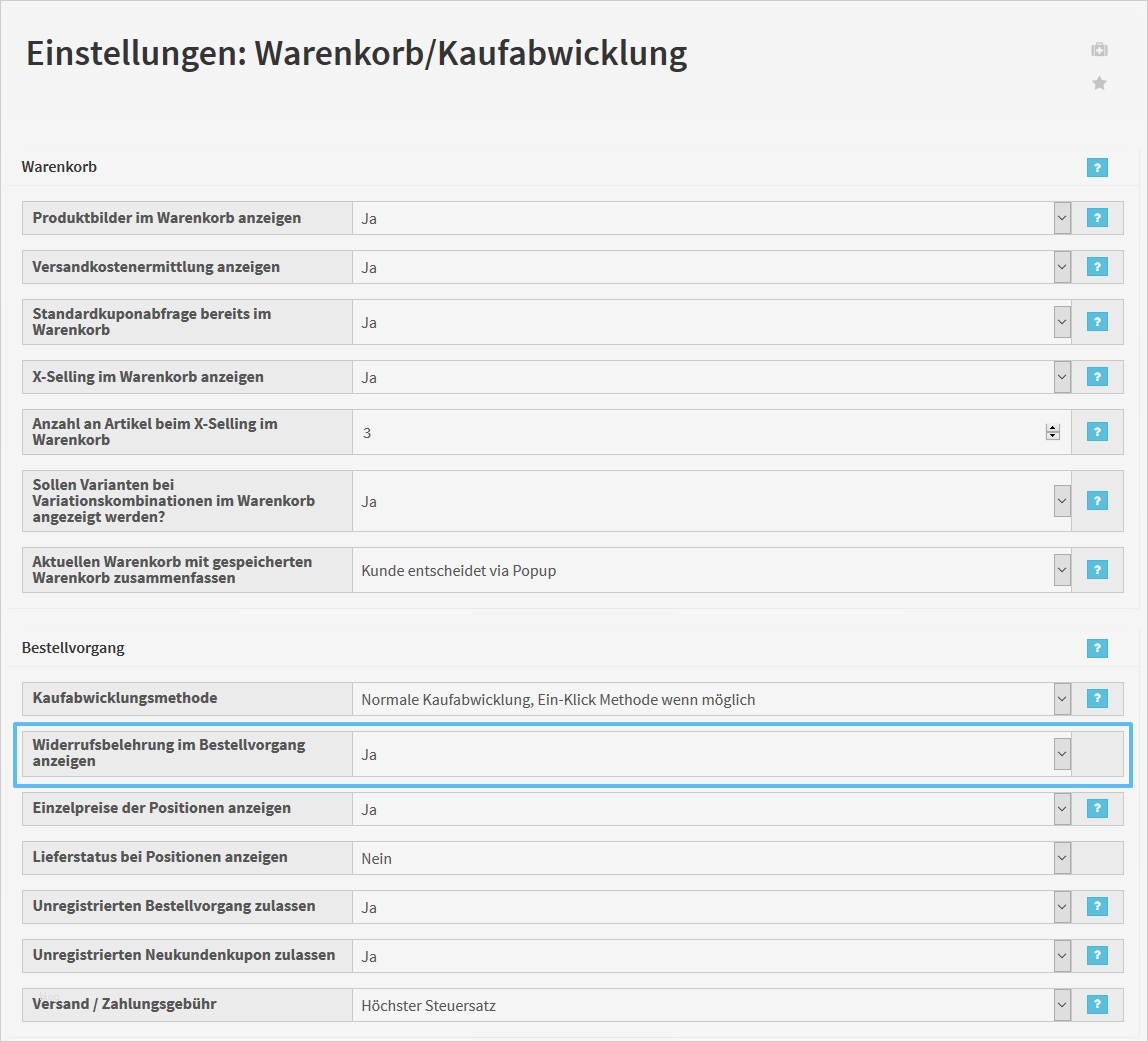Expand the Aktuellen Warenkorb zusammenfassen dropdown
Viewport: 1148px width, 1042px height.
pos(1060,569)
